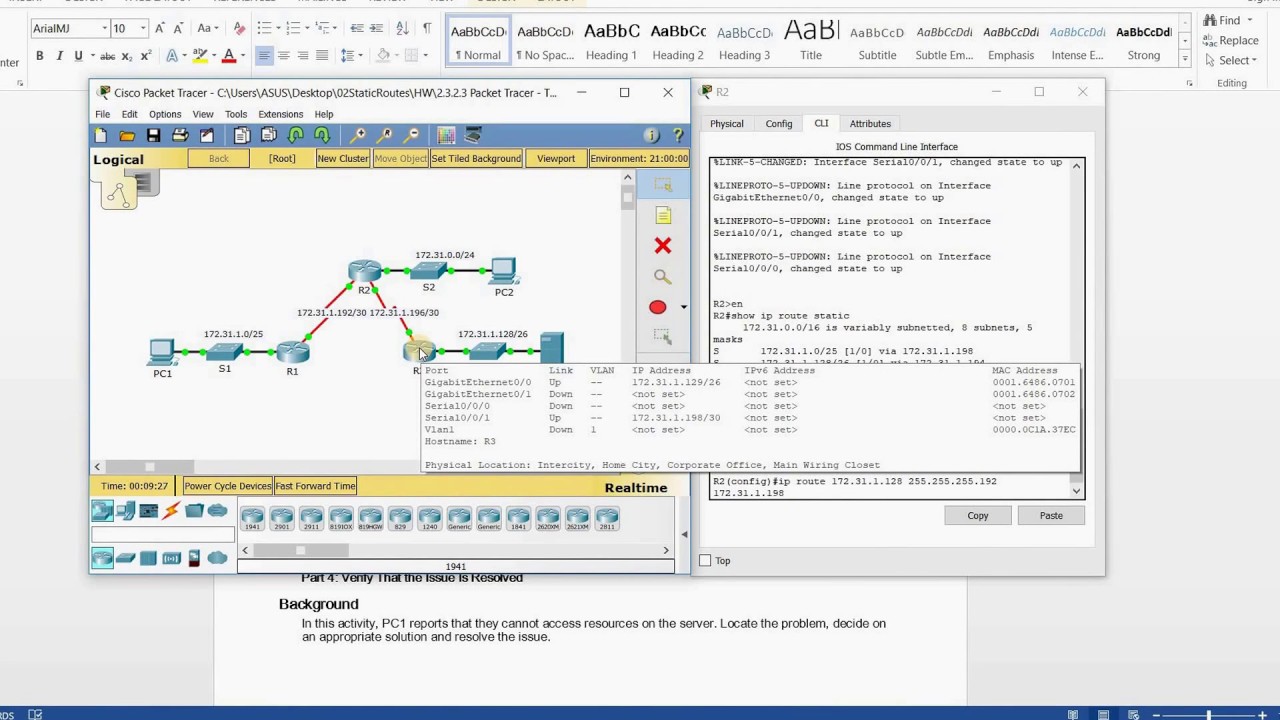The height and width of the screenshot is (720, 1280).
Task: Pick the 2811 router from the device list
Action: [x=607, y=518]
